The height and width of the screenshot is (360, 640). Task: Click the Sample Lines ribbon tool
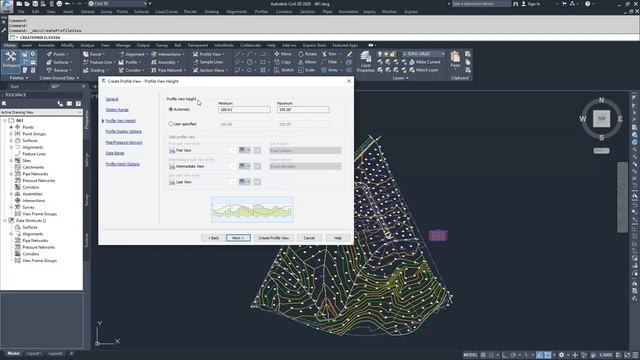click(x=208, y=62)
